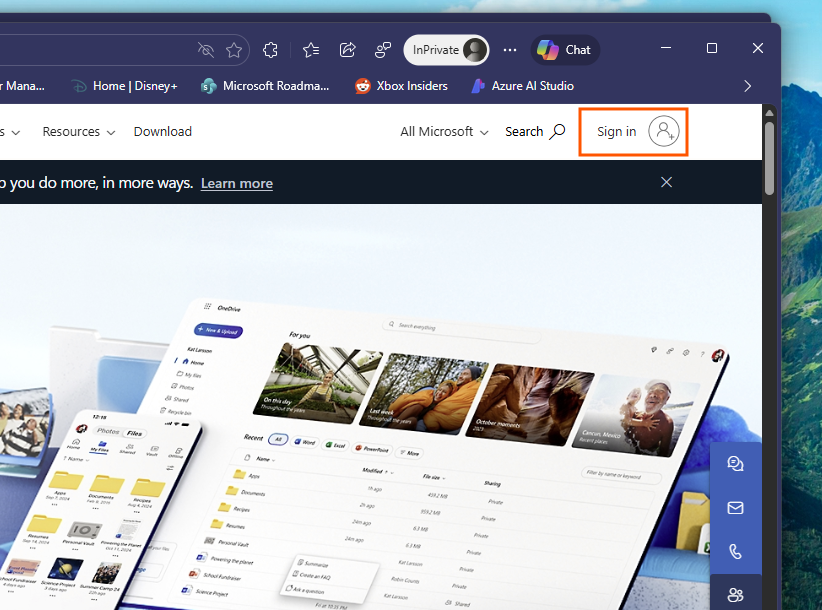Viewport: 822px width, 610px height.
Task: Click the Share icon in toolbar
Action: pyautogui.click(x=347, y=50)
